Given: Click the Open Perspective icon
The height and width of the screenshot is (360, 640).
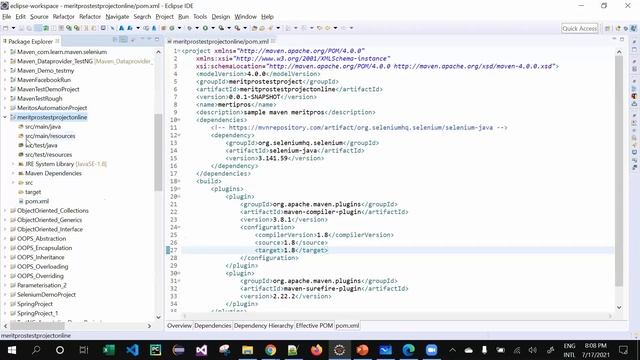Looking at the screenshot, I should 607,28.
